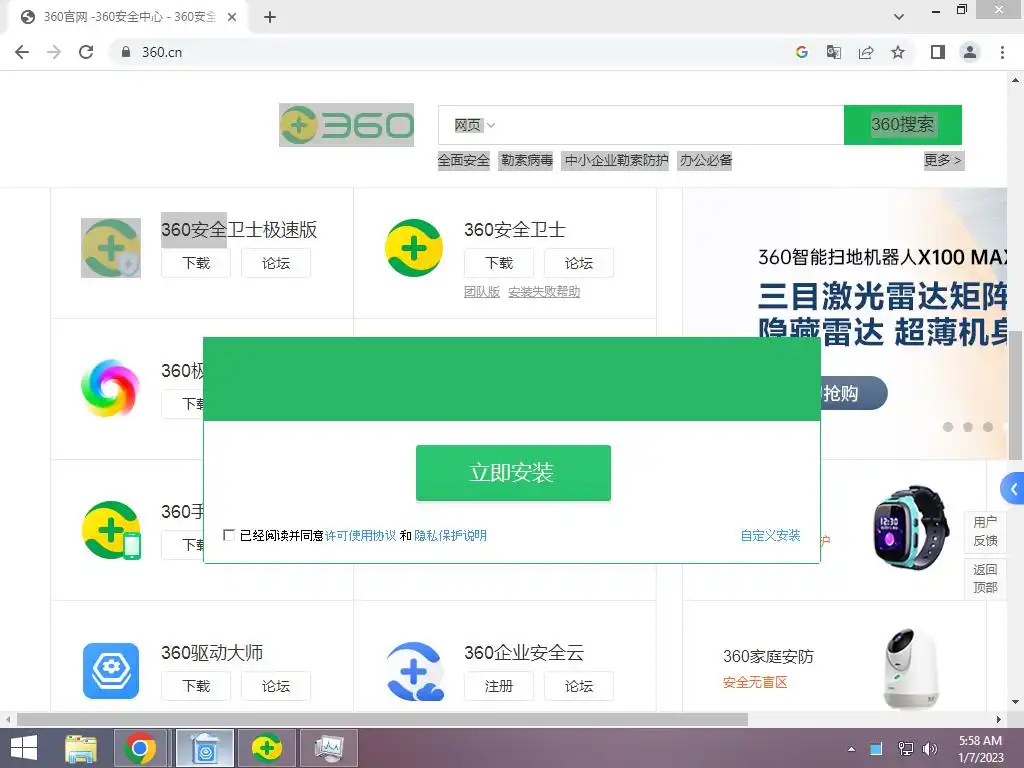Click the Google icon in address bar

(802, 52)
